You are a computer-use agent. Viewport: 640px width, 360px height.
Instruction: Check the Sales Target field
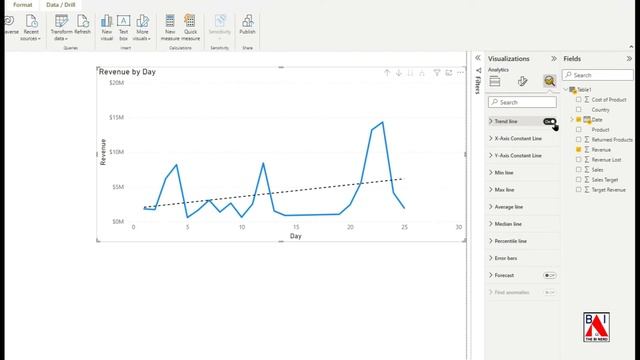[578, 180]
